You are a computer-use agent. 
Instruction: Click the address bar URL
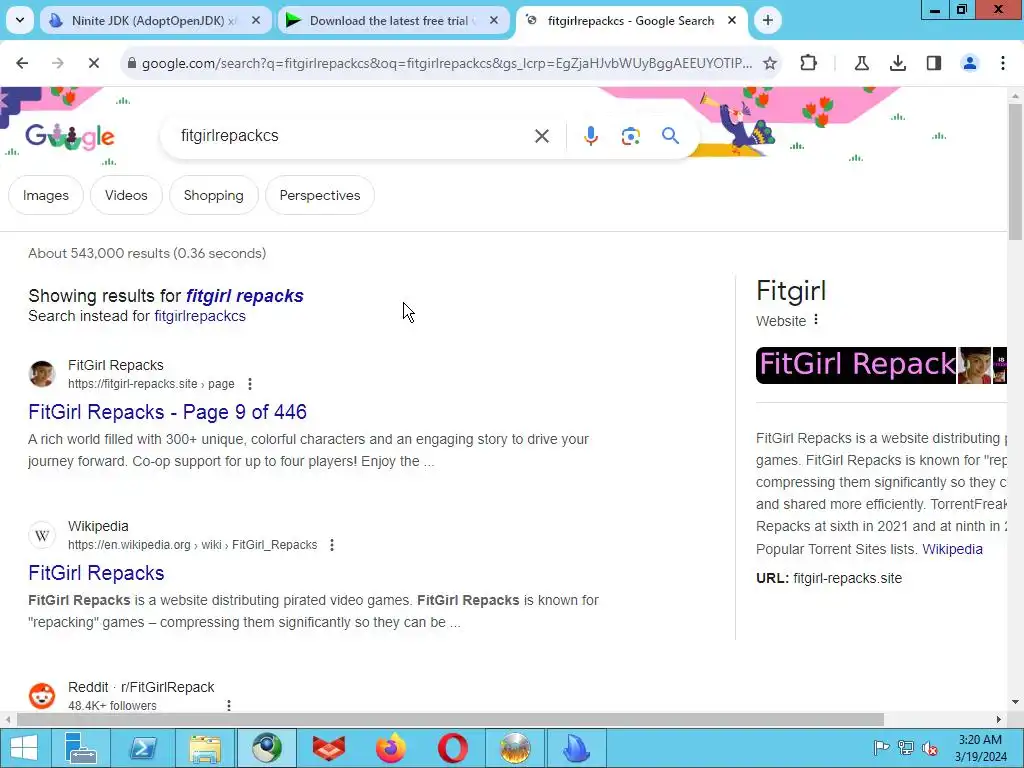[446, 63]
